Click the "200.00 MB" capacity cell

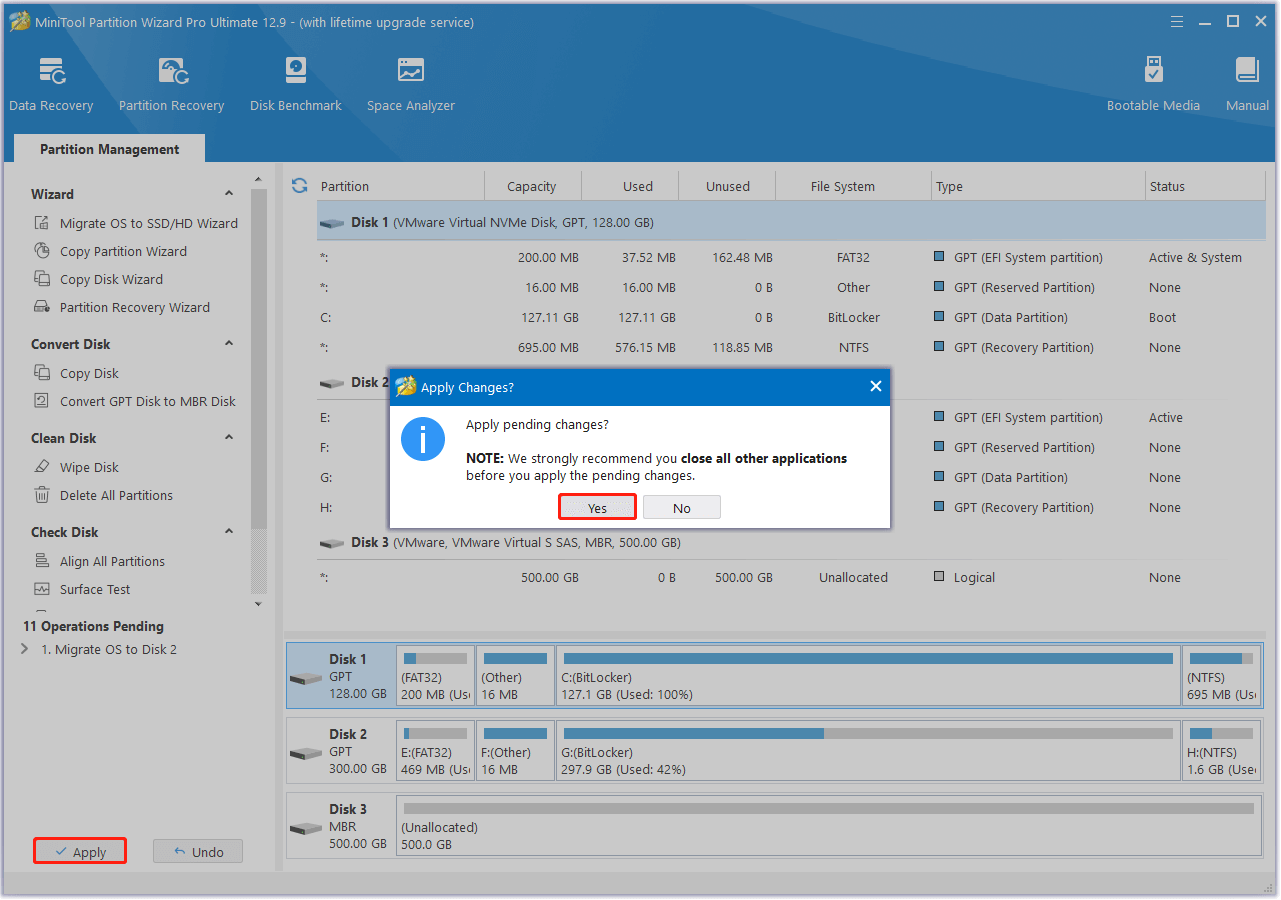click(x=548, y=257)
